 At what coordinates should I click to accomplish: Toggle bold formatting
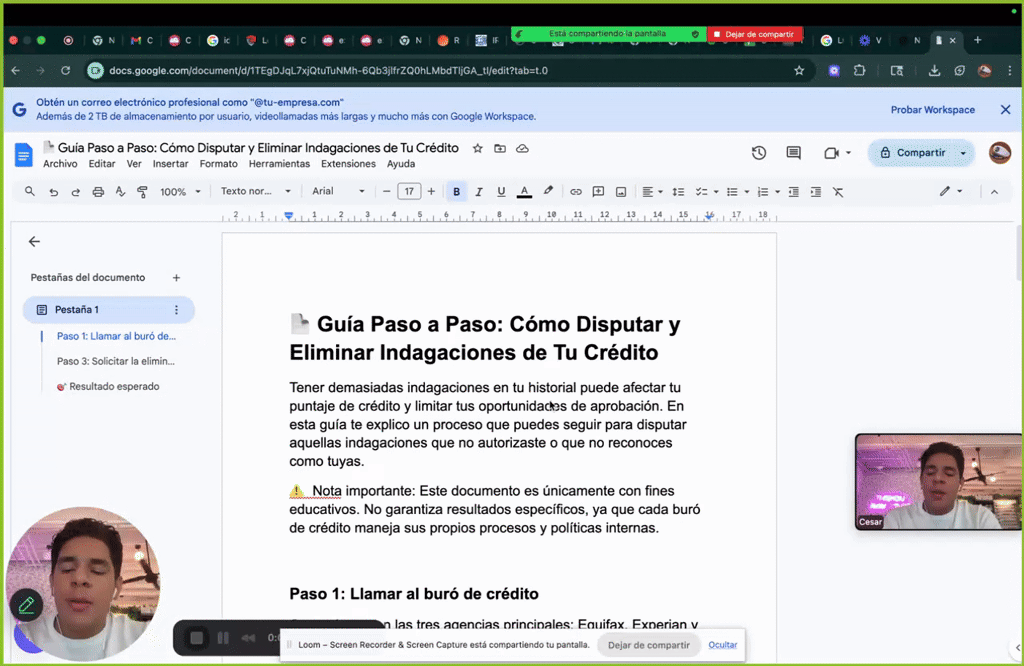point(456,191)
